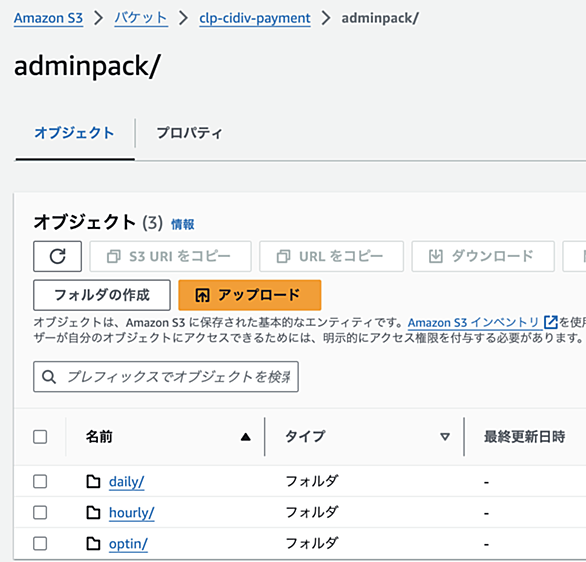Click the refresh objects icon button
Screen dimensions: 586x562
[57, 256]
